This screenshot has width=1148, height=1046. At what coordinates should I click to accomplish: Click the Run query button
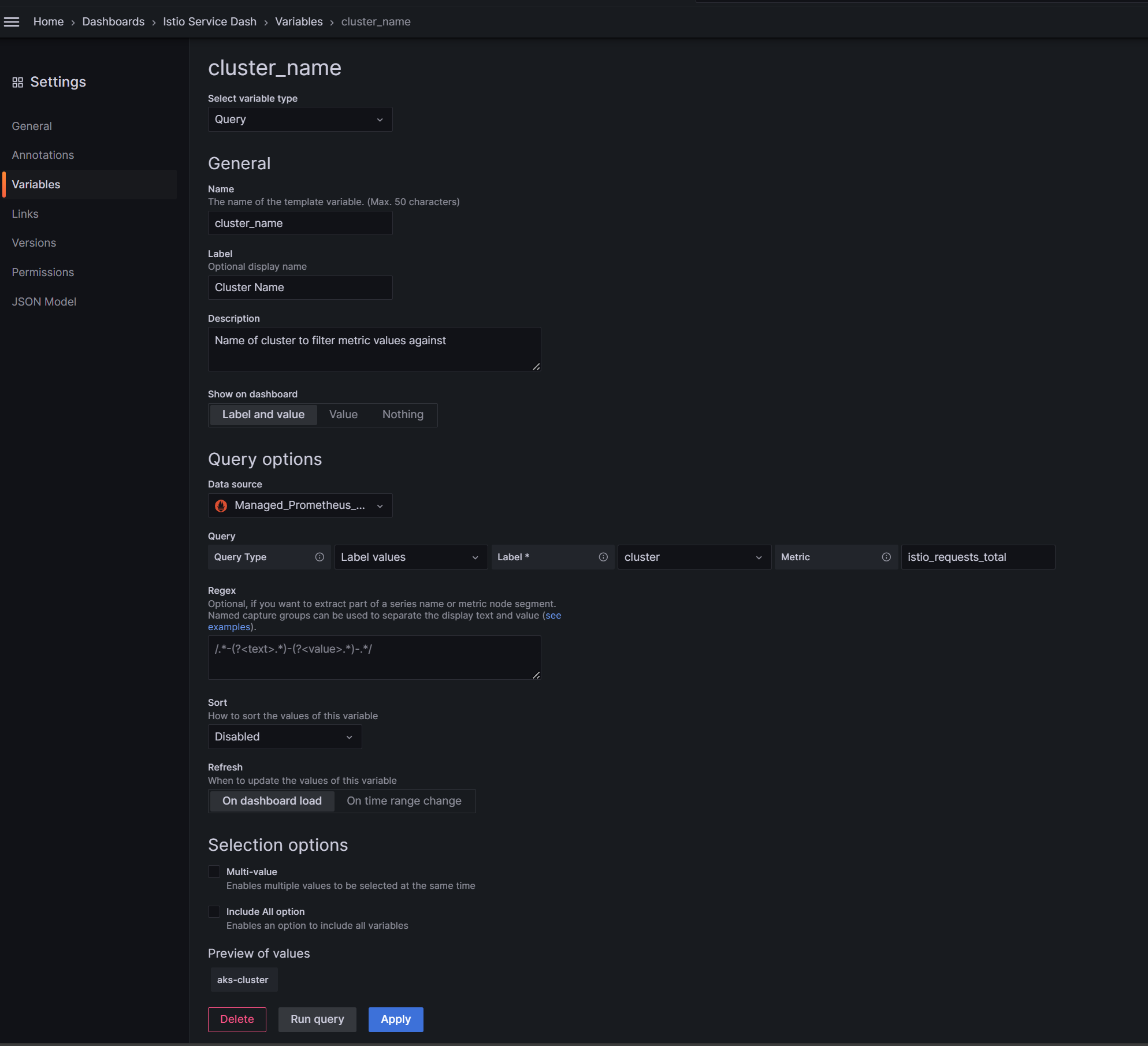pos(317,1019)
